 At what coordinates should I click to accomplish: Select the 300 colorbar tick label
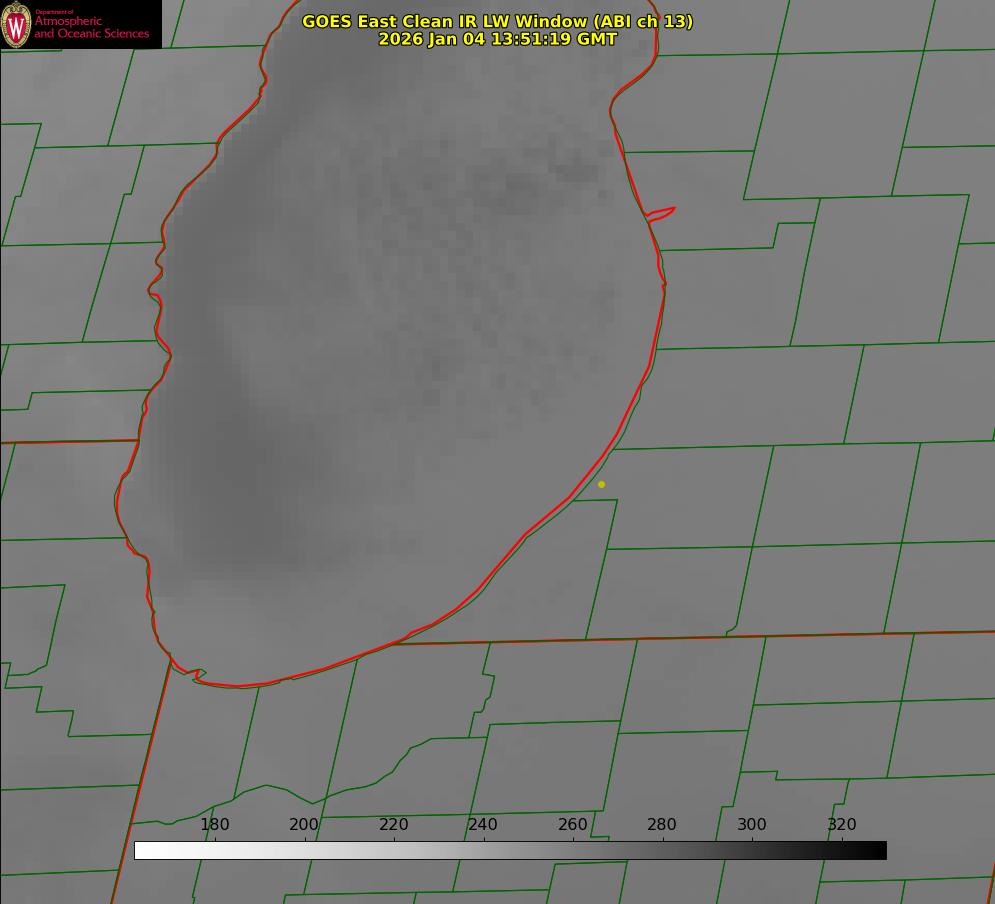[x=752, y=824]
